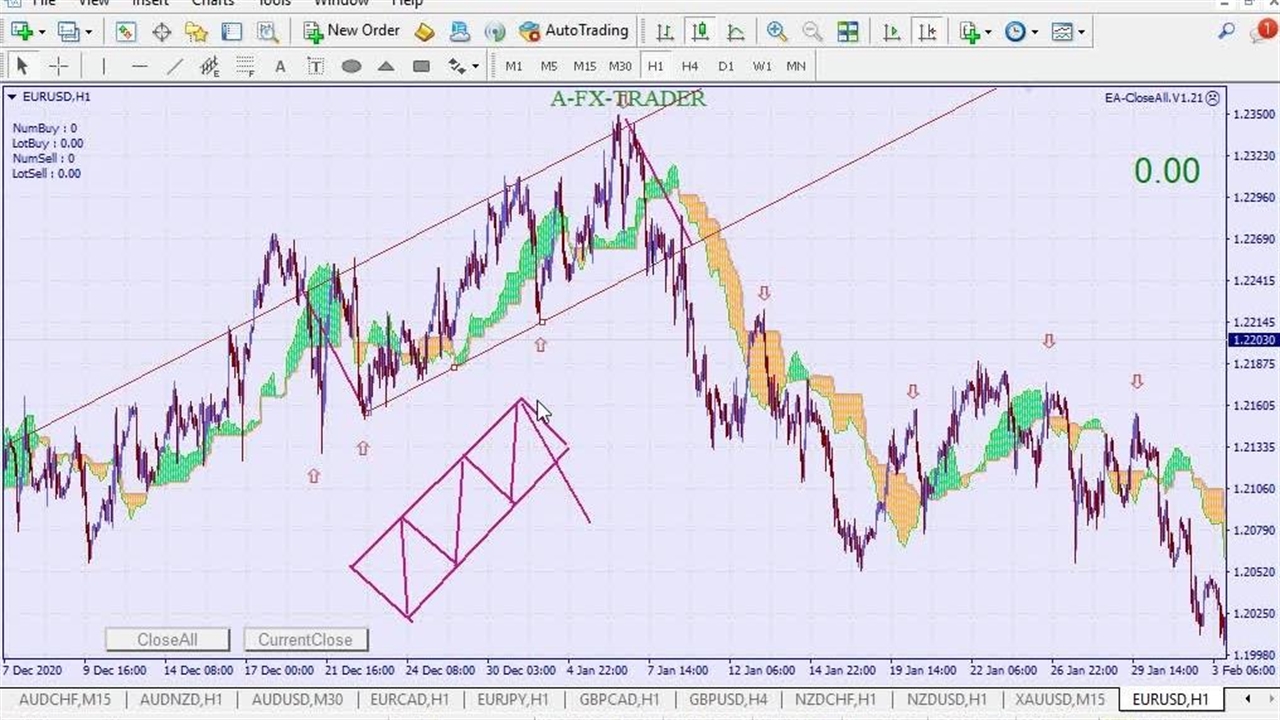Choose the Ellipse shape tool

[x=351, y=66]
